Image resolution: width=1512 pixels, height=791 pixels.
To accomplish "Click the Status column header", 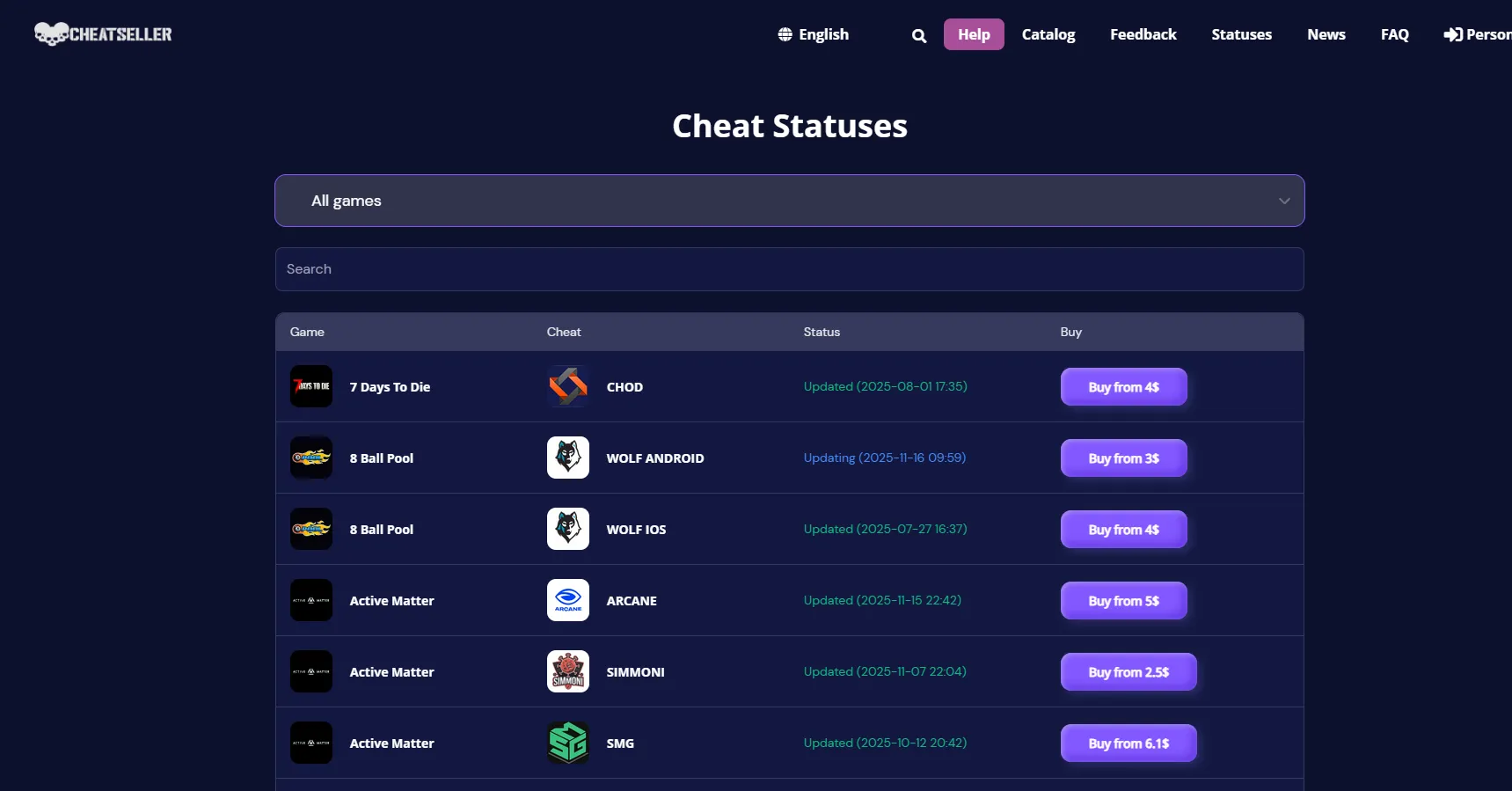I will tap(822, 332).
